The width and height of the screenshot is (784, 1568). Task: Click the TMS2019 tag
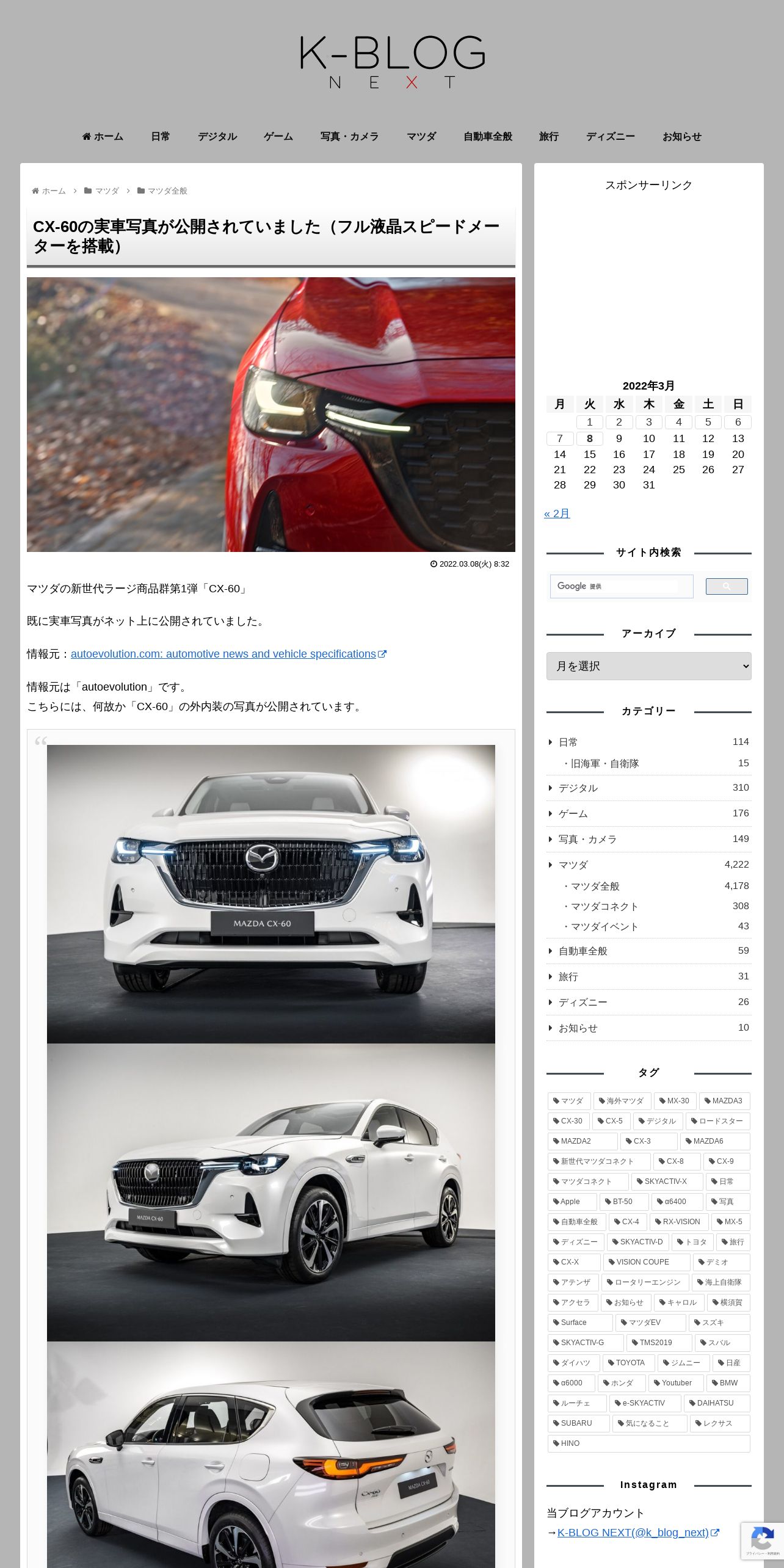tap(659, 1343)
